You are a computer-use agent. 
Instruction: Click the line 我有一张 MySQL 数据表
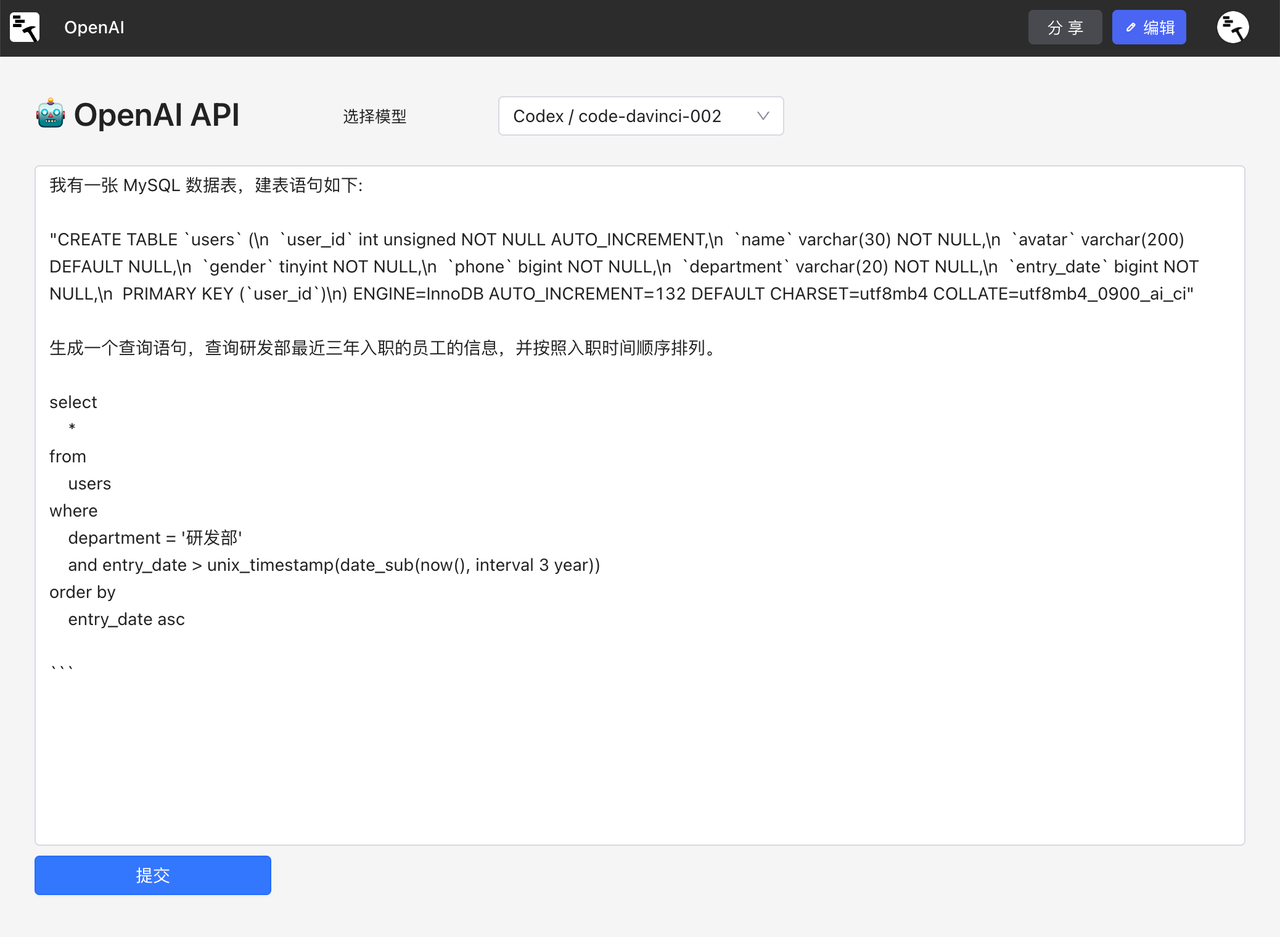[206, 185]
